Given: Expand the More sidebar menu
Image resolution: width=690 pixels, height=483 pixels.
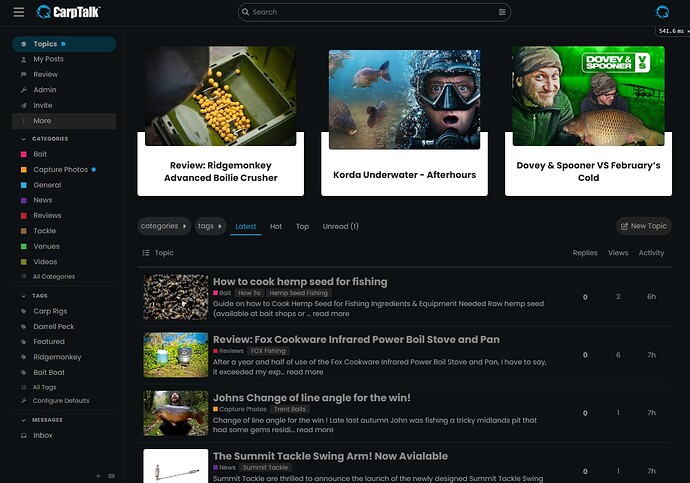Looking at the screenshot, I should pyautogui.click(x=64, y=121).
